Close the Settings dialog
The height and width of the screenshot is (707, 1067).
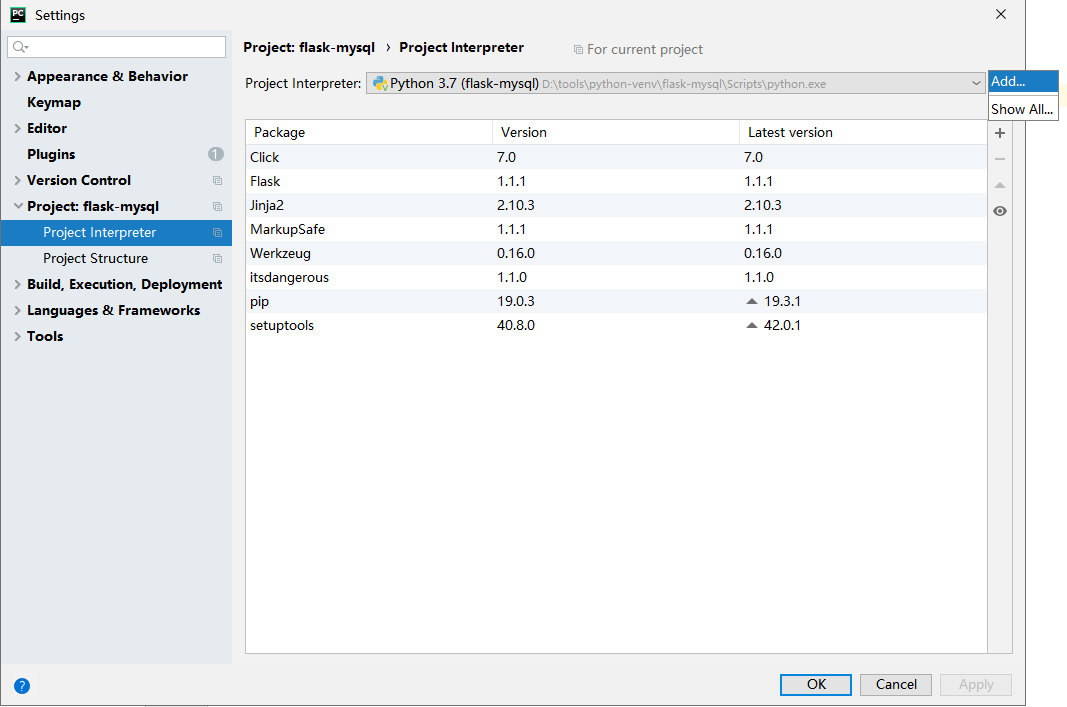(x=1000, y=14)
